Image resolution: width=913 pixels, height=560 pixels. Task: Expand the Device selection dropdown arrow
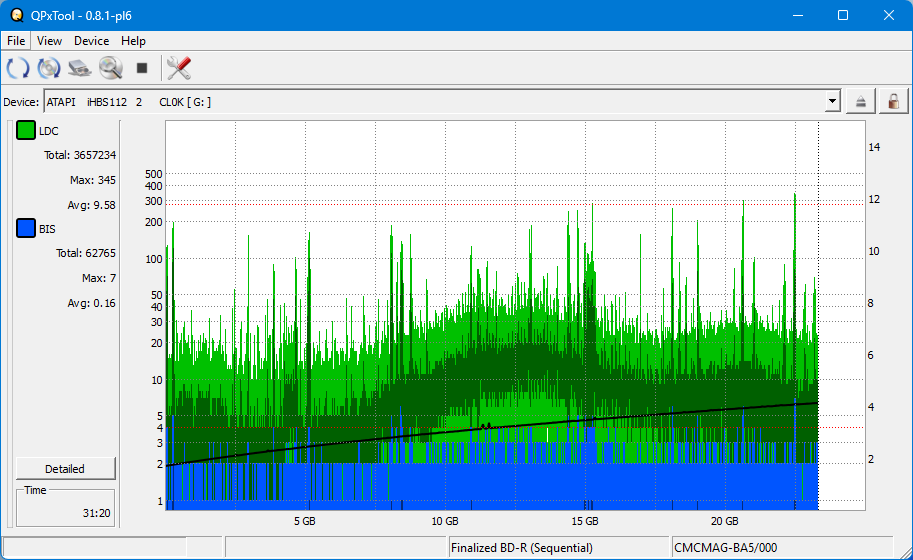point(833,101)
